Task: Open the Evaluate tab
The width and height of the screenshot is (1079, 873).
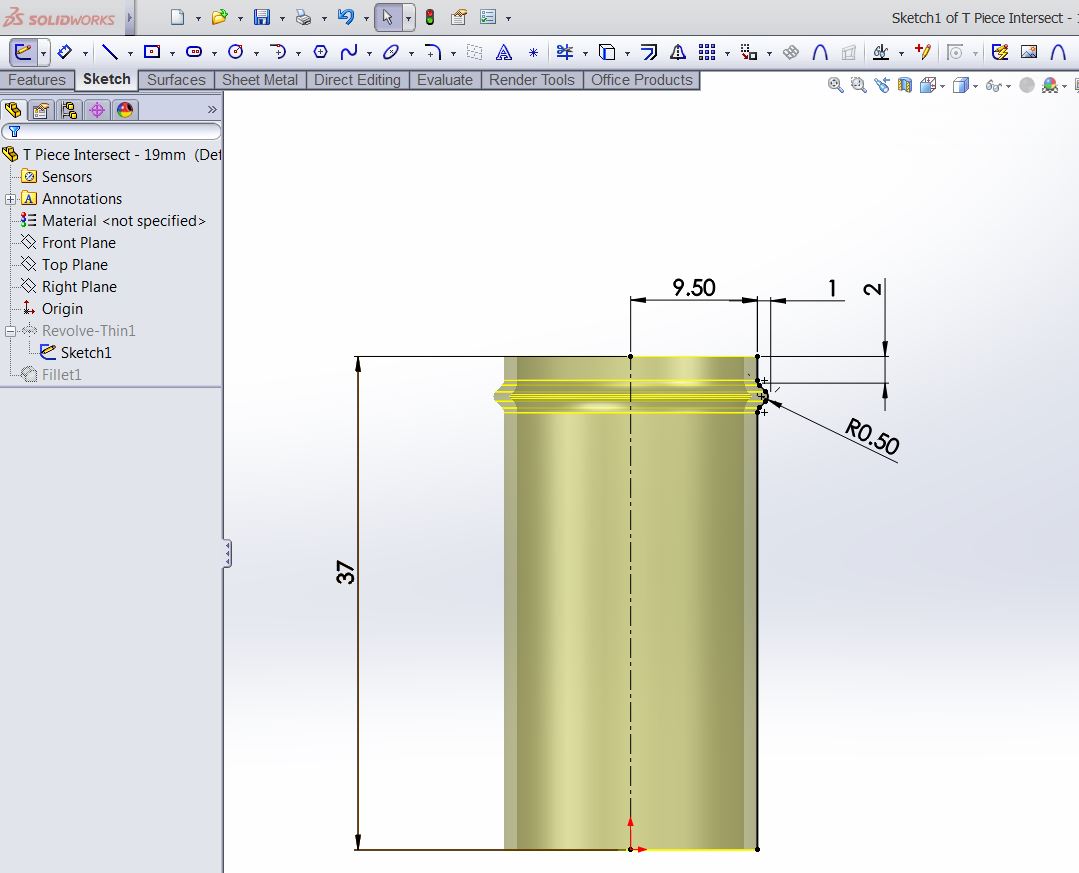Action: [x=444, y=80]
